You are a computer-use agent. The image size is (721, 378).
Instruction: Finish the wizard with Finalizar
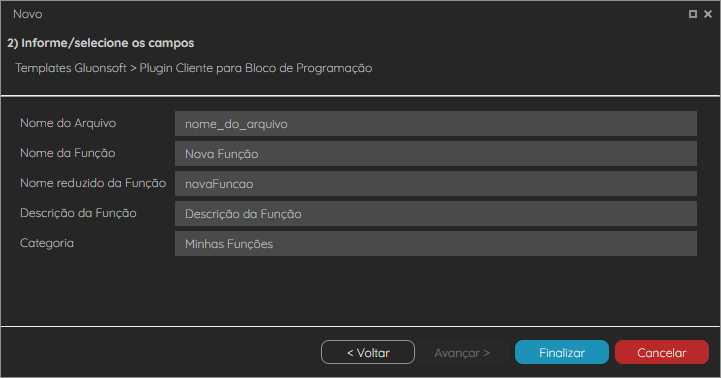(562, 352)
